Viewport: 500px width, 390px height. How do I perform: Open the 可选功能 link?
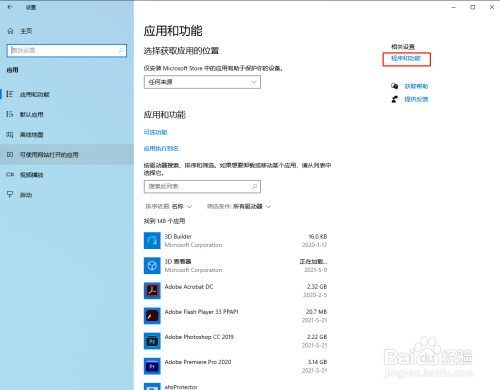(x=155, y=132)
